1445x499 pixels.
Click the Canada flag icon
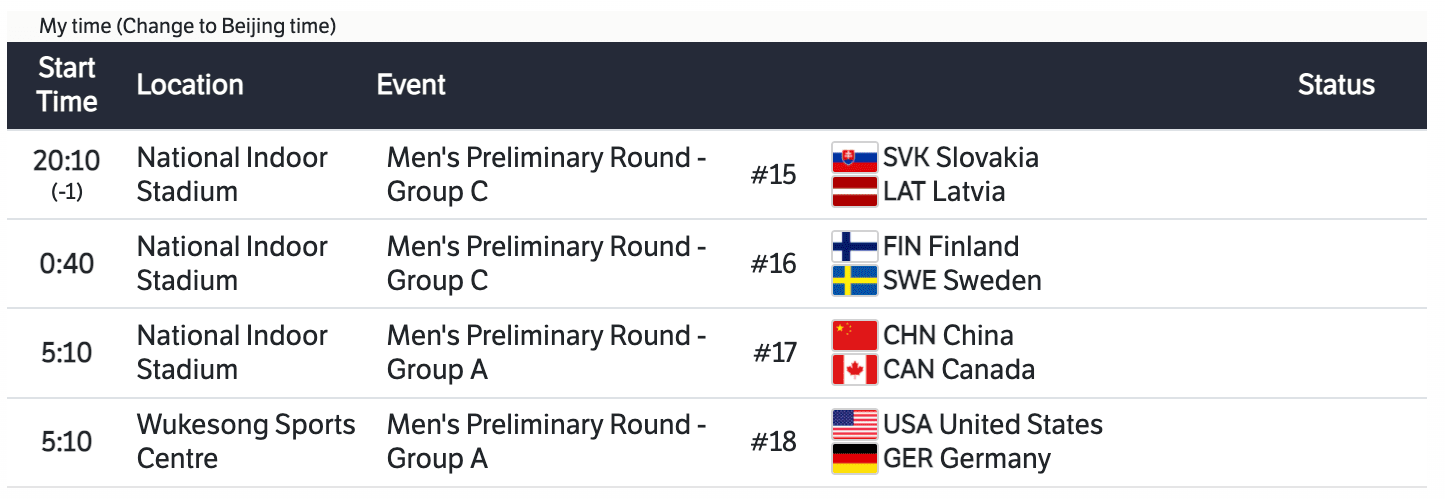[854, 370]
